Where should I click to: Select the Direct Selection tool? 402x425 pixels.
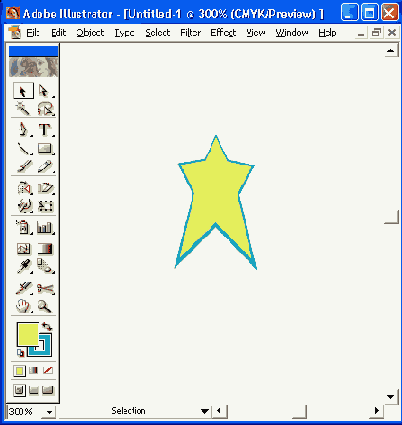44,91
